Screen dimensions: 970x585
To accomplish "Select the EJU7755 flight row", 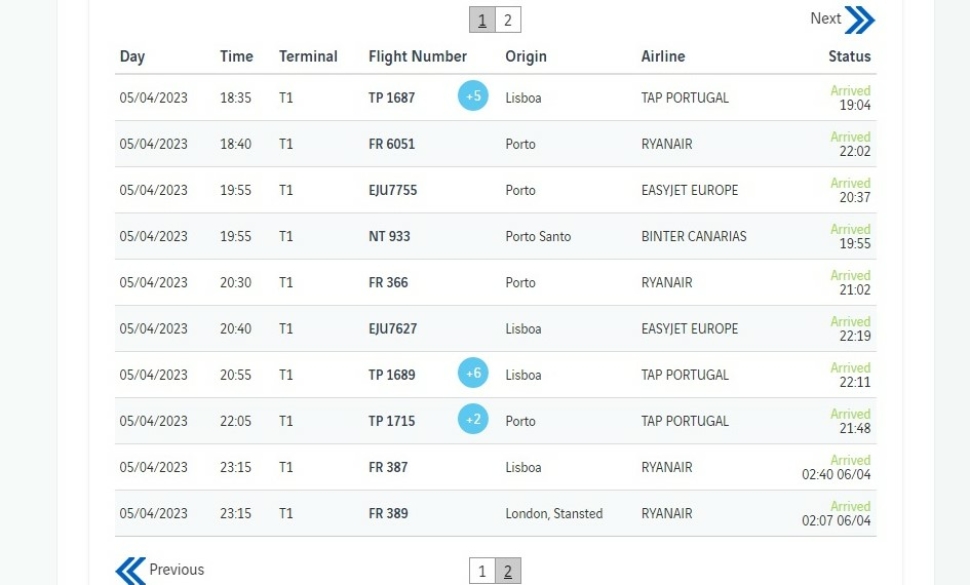I will click(496, 190).
